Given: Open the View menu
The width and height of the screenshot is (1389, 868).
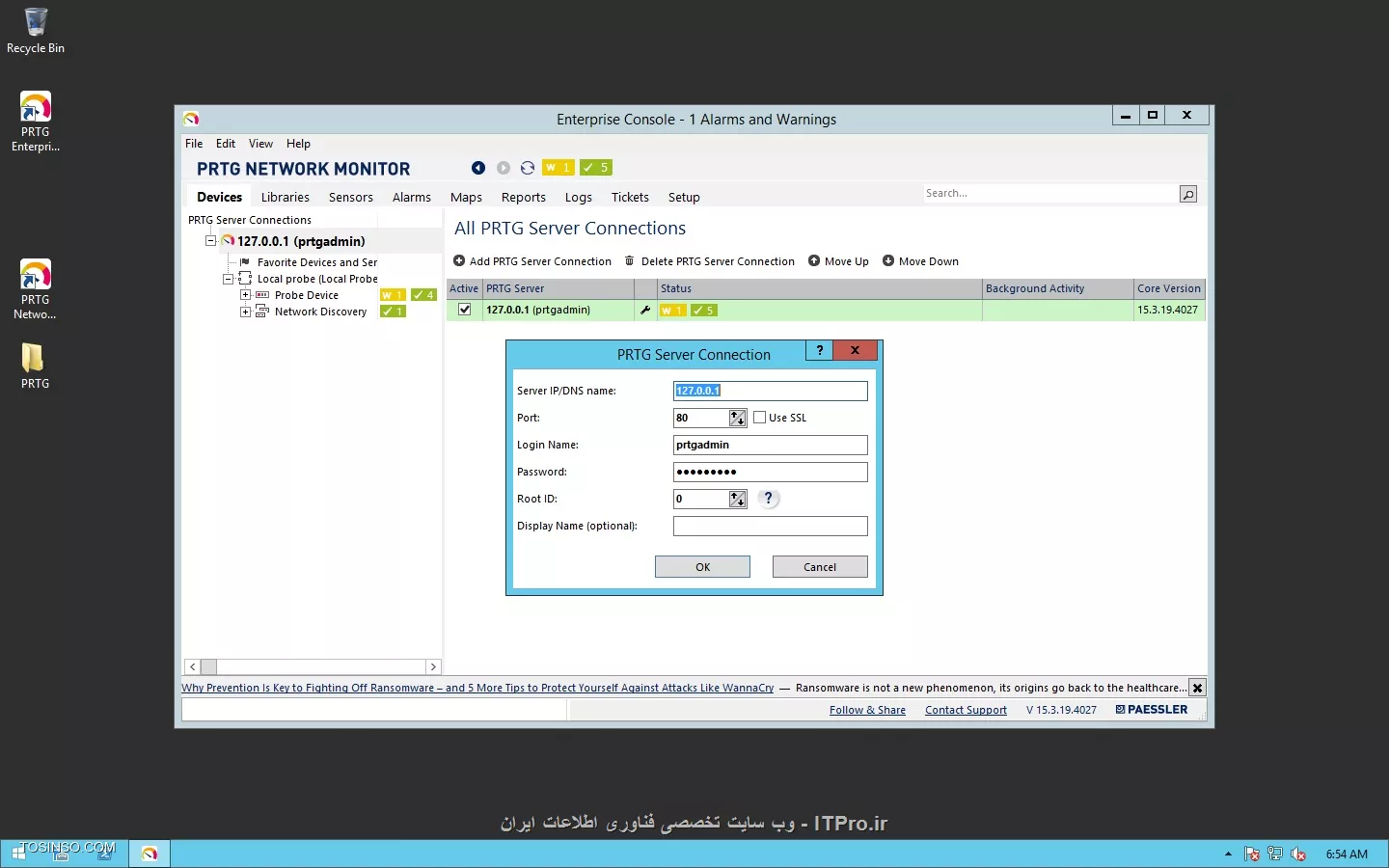Looking at the screenshot, I should coord(260,144).
